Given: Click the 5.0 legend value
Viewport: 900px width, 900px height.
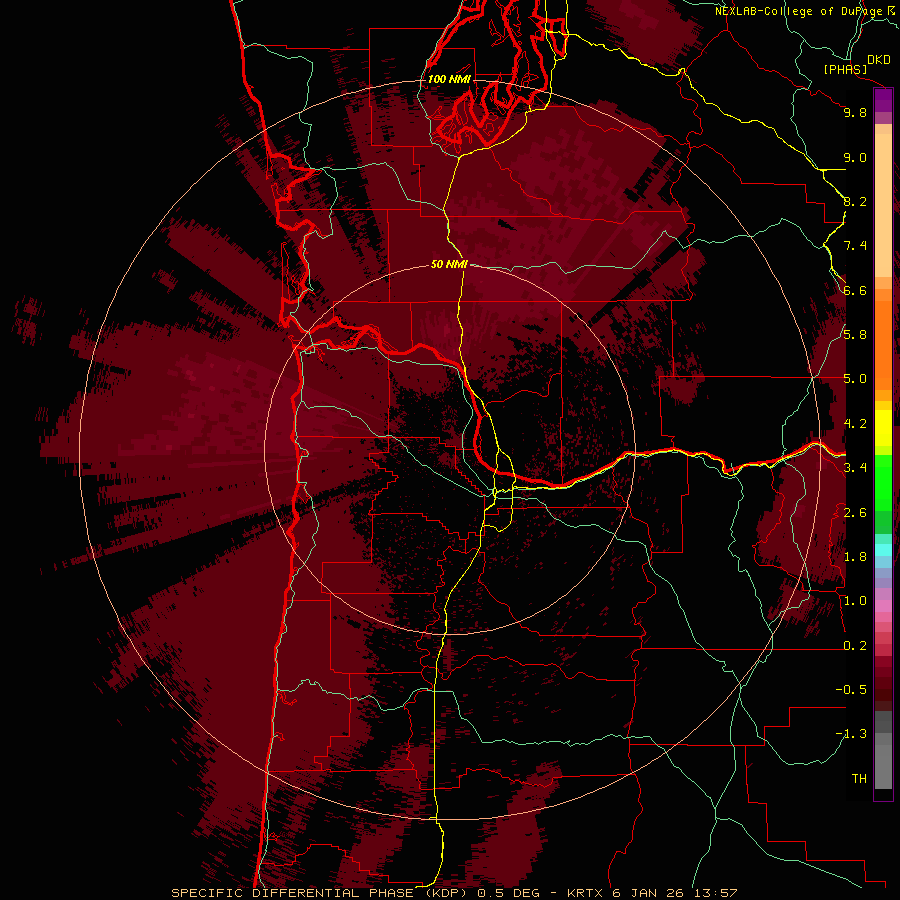Looking at the screenshot, I should (855, 379).
